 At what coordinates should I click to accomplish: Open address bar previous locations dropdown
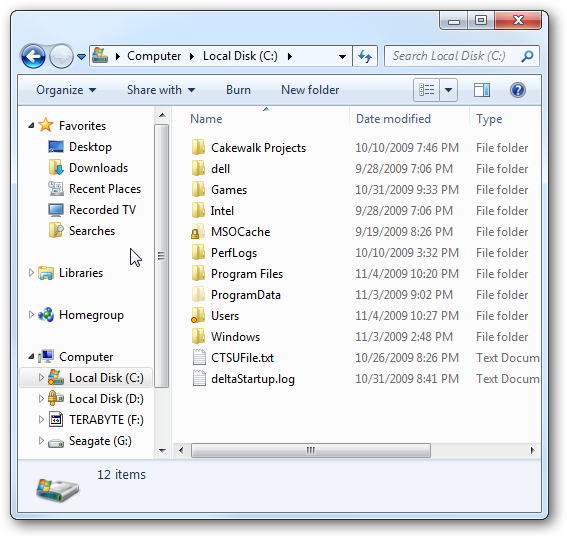click(x=342, y=56)
